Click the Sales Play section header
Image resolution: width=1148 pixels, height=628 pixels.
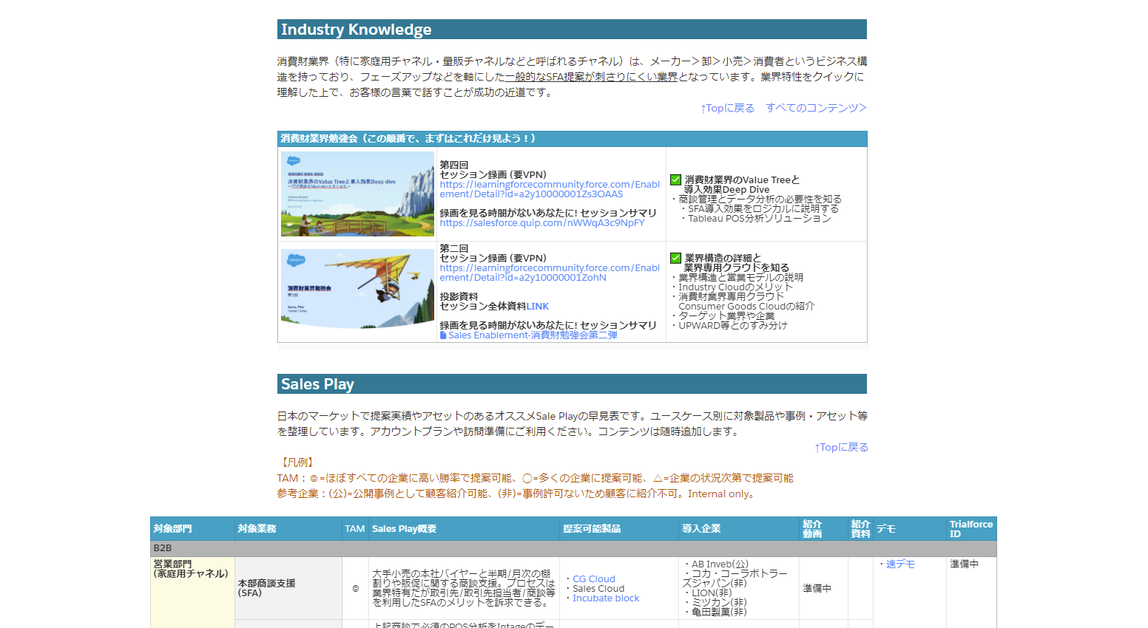572,384
